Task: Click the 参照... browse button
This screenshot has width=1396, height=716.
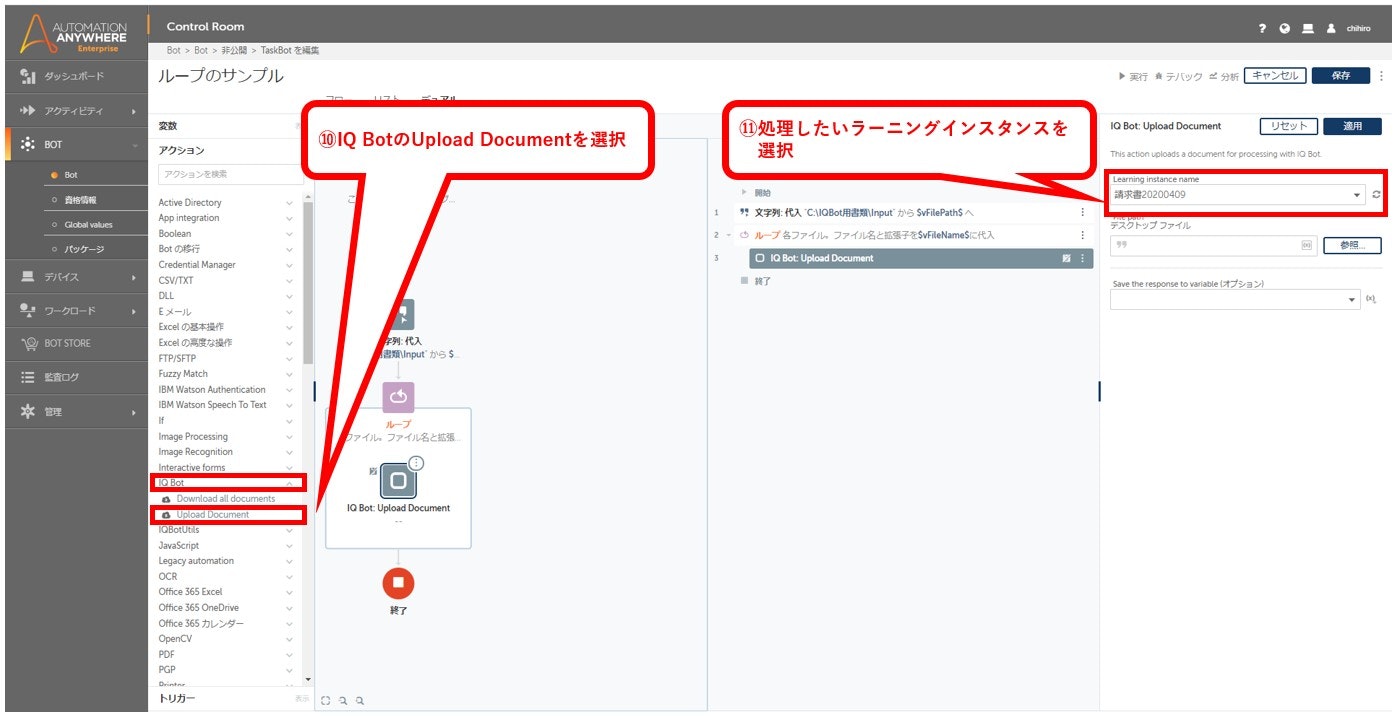Action: (1353, 245)
